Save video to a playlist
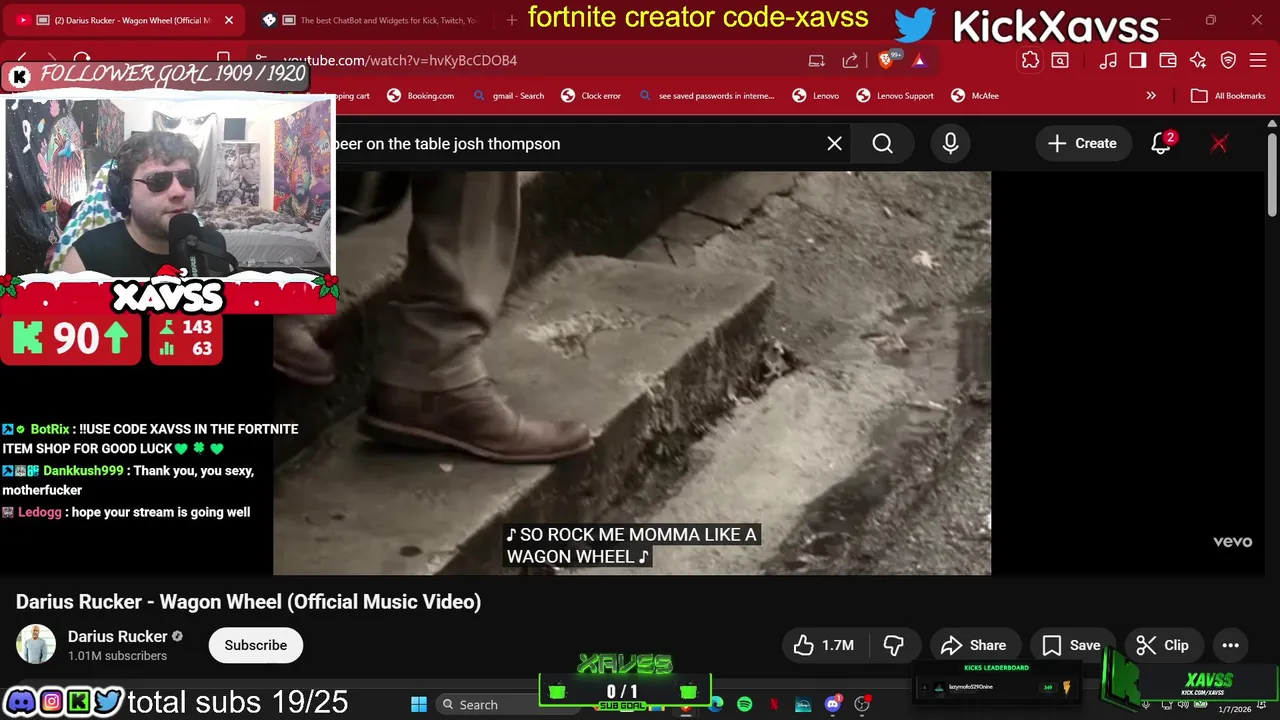Viewport: 1280px width, 720px height. 1071,645
